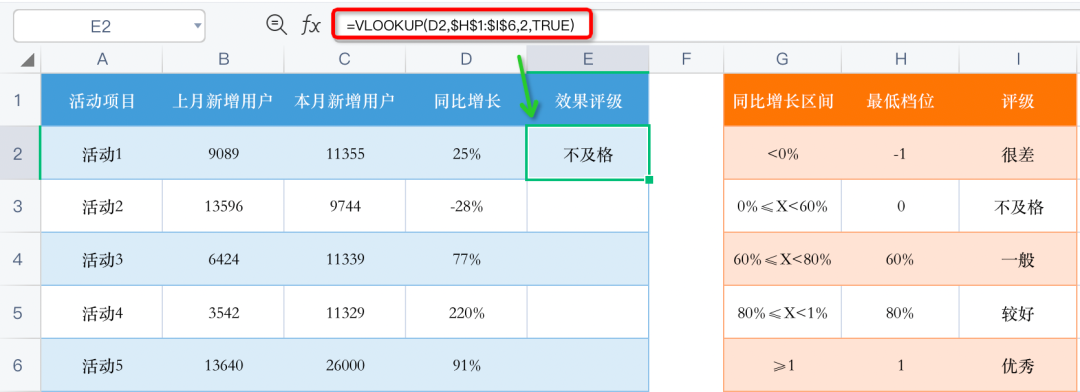The height and width of the screenshot is (392, 1080).
Task: Click the green fill handle of cell E2
Action: pyautogui.click(x=649, y=180)
